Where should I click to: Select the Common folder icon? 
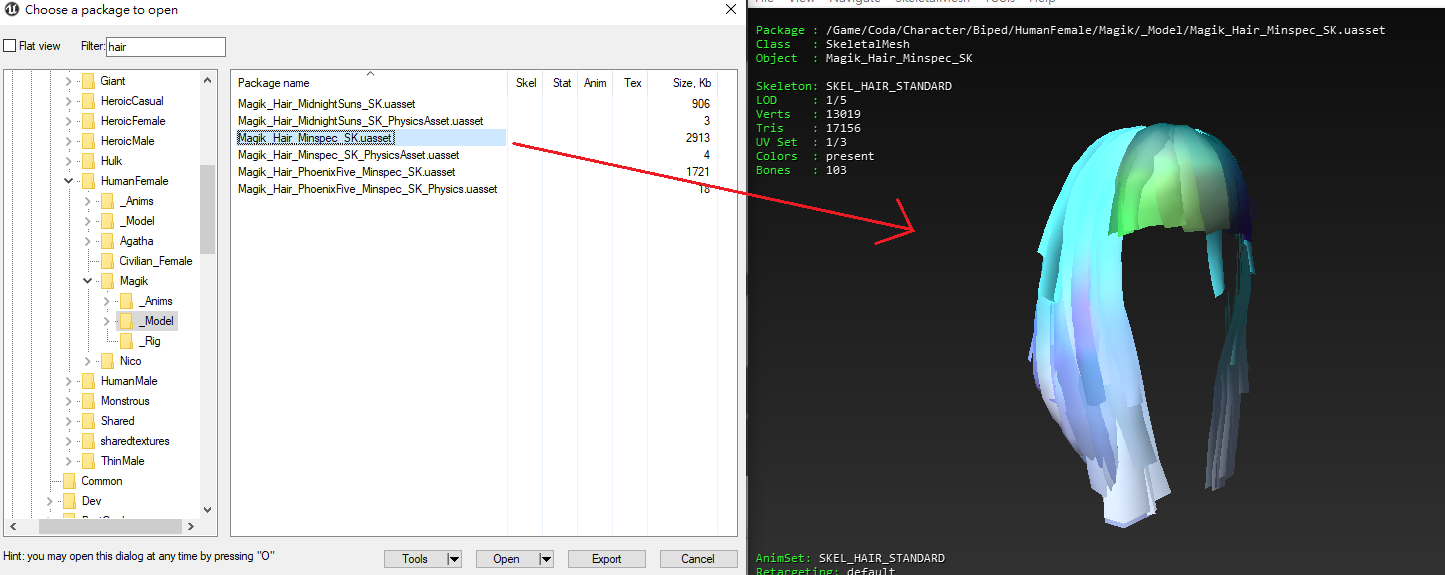(x=69, y=481)
